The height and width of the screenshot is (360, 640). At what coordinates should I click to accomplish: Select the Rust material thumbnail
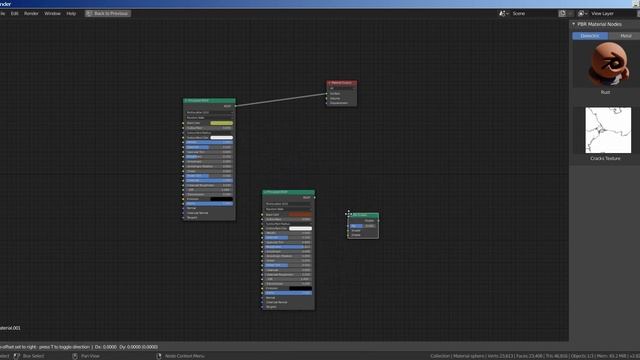(608, 64)
